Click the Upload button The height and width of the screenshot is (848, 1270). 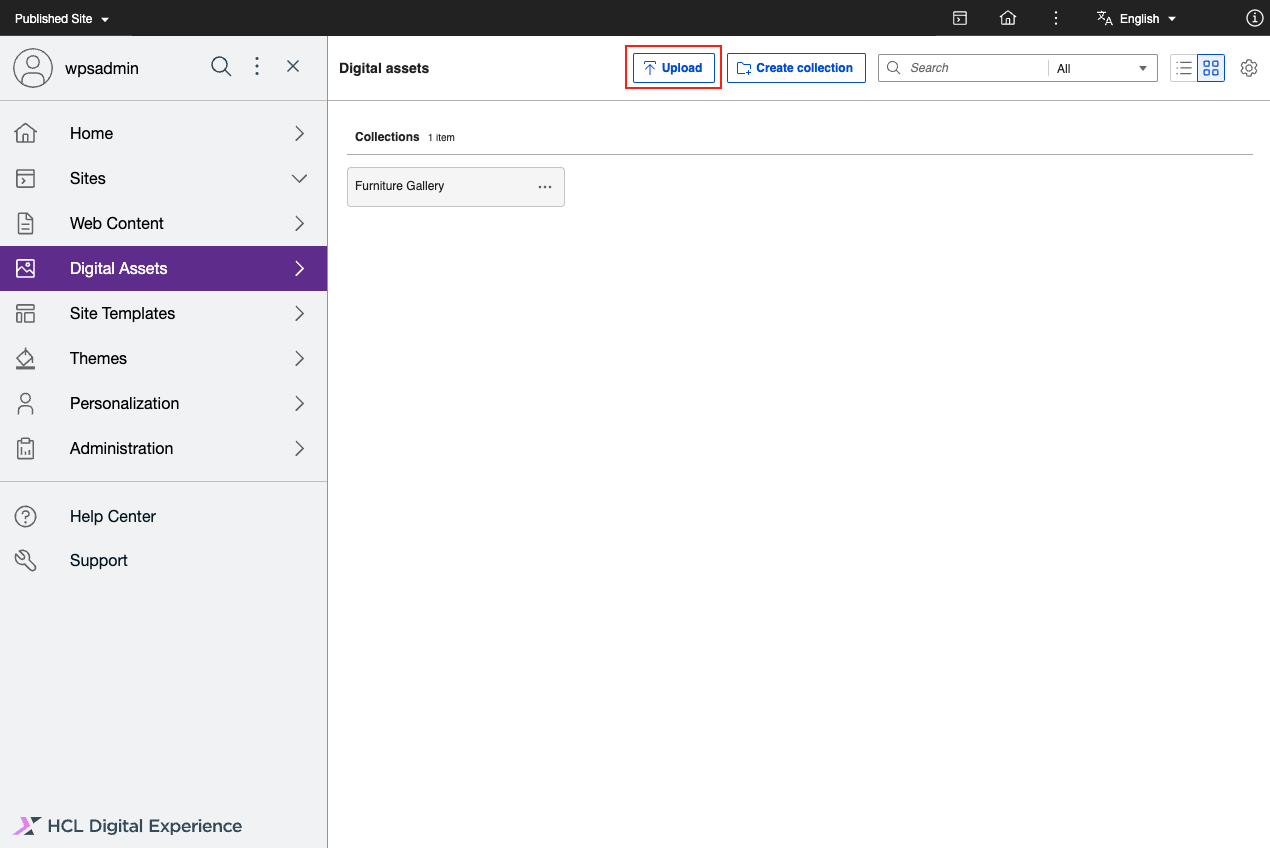[673, 67]
